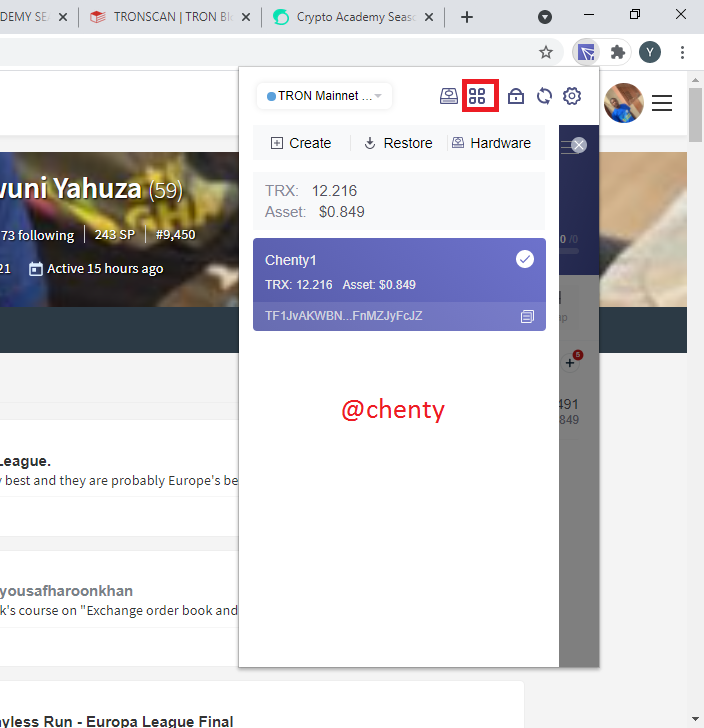
Task: Click the TRX balance 12.216 in summary
Action: pos(334,191)
